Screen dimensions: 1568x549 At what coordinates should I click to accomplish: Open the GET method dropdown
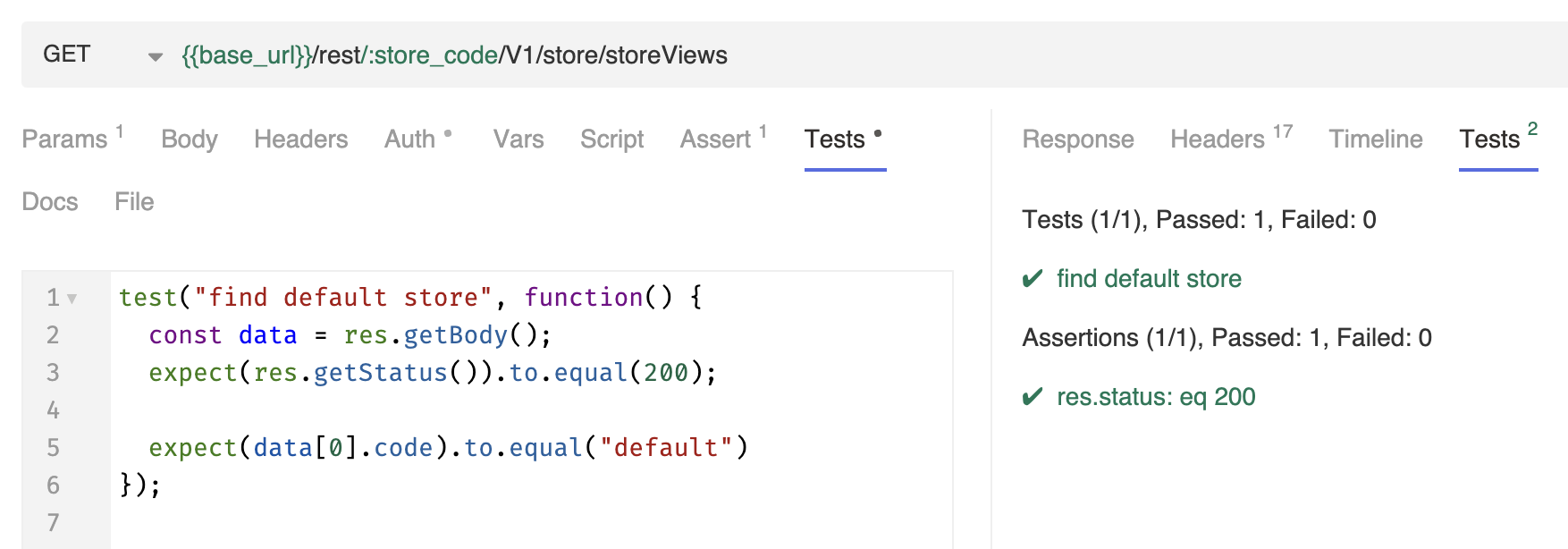101,55
